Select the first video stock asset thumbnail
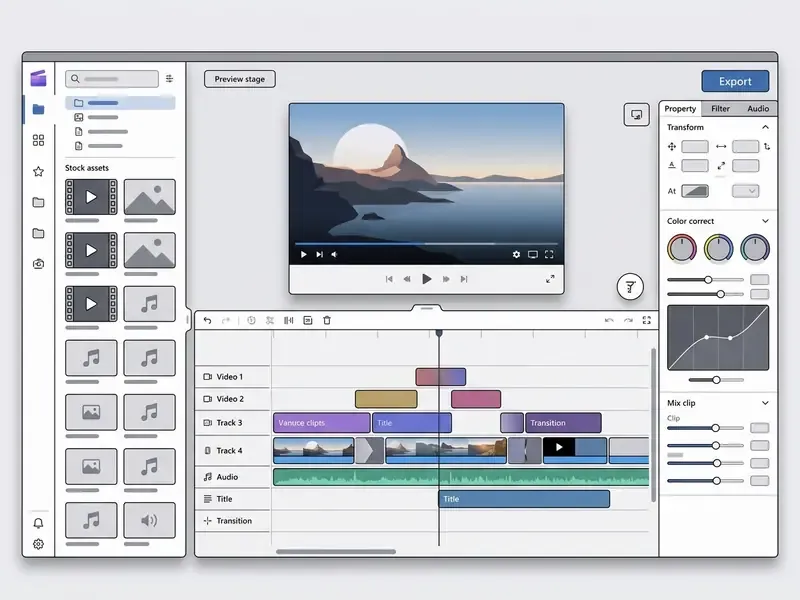 pos(91,197)
